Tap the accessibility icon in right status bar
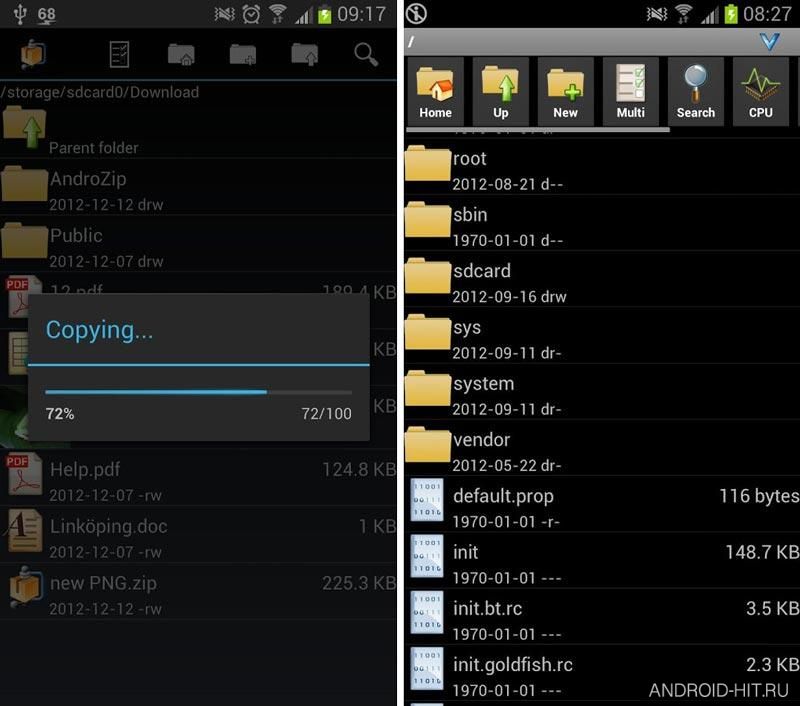Viewport: 800px width, 706px height. pyautogui.click(x=416, y=14)
